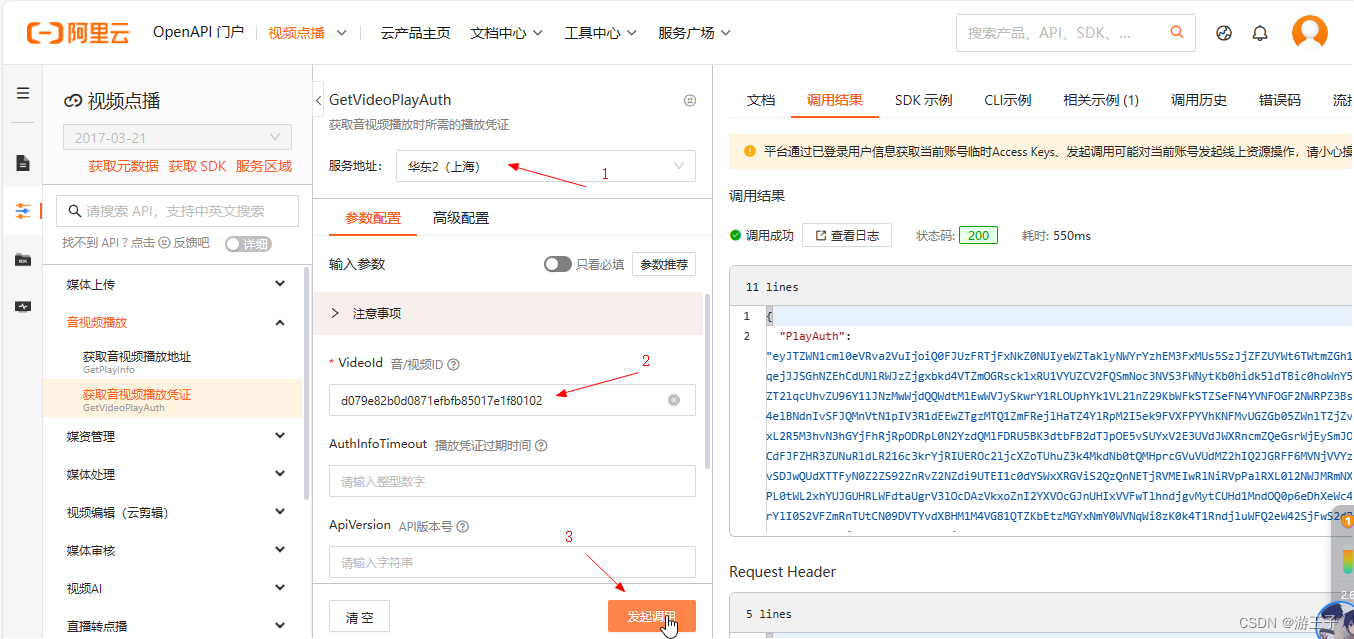Click the Alibaba Cloud logo
The width and height of the screenshot is (1354, 639).
78,32
